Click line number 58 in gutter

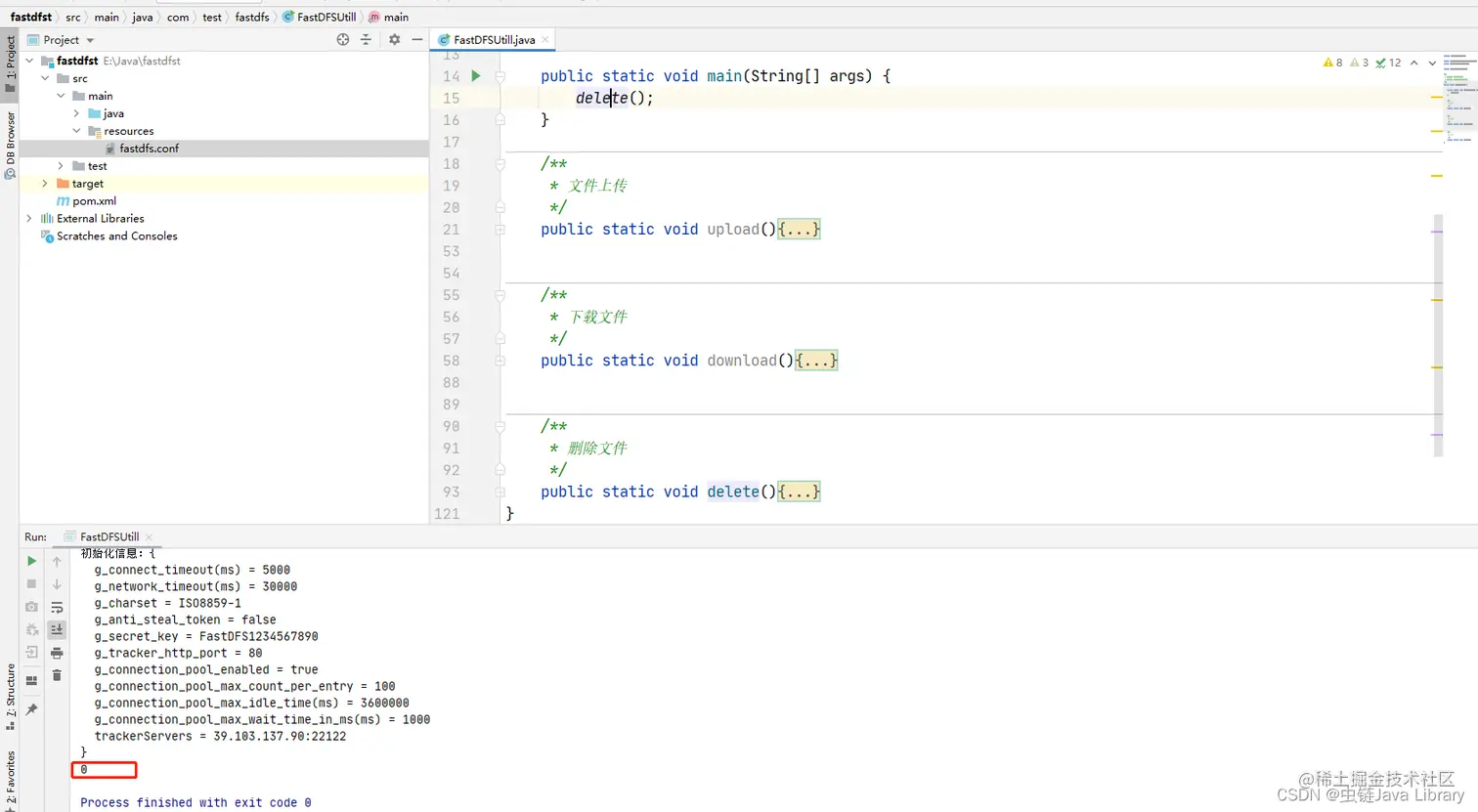coord(451,361)
